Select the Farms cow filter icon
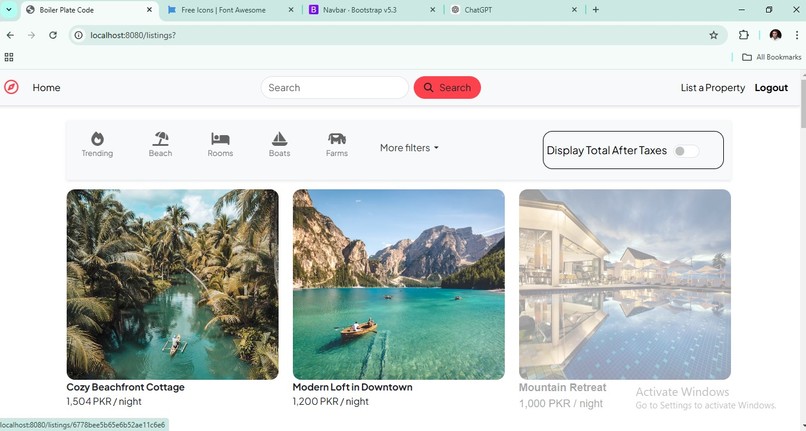This screenshot has height=431, width=806. (337, 138)
